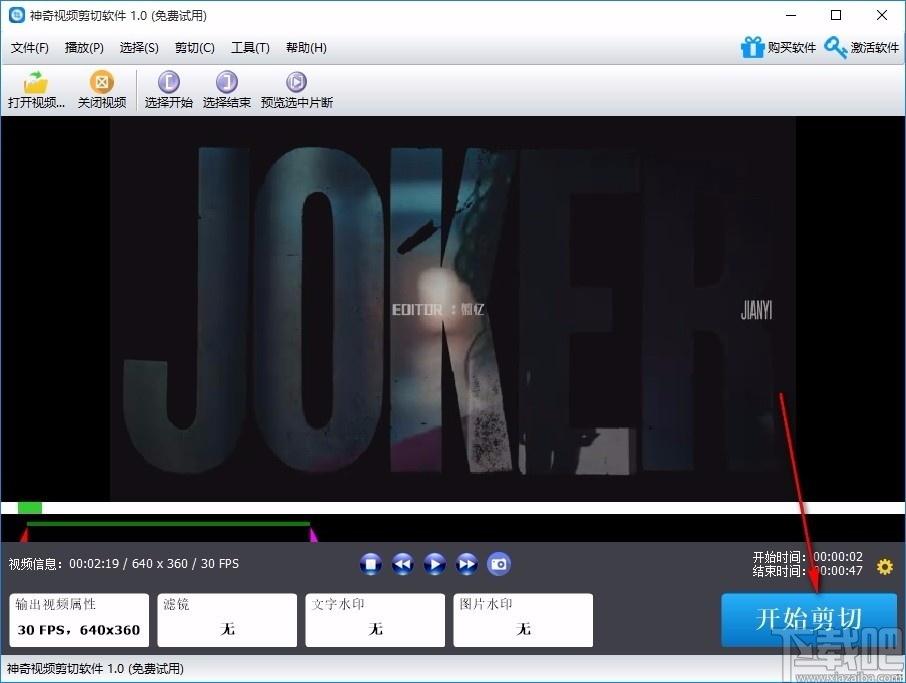Open the 滤镜 filter panel
Image resolution: width=906 pixels, height=683 pixels.
coord(227,620)
